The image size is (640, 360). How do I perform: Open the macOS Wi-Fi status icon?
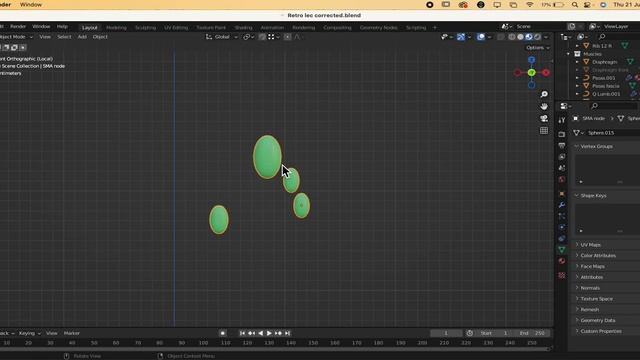coord(529,5)
